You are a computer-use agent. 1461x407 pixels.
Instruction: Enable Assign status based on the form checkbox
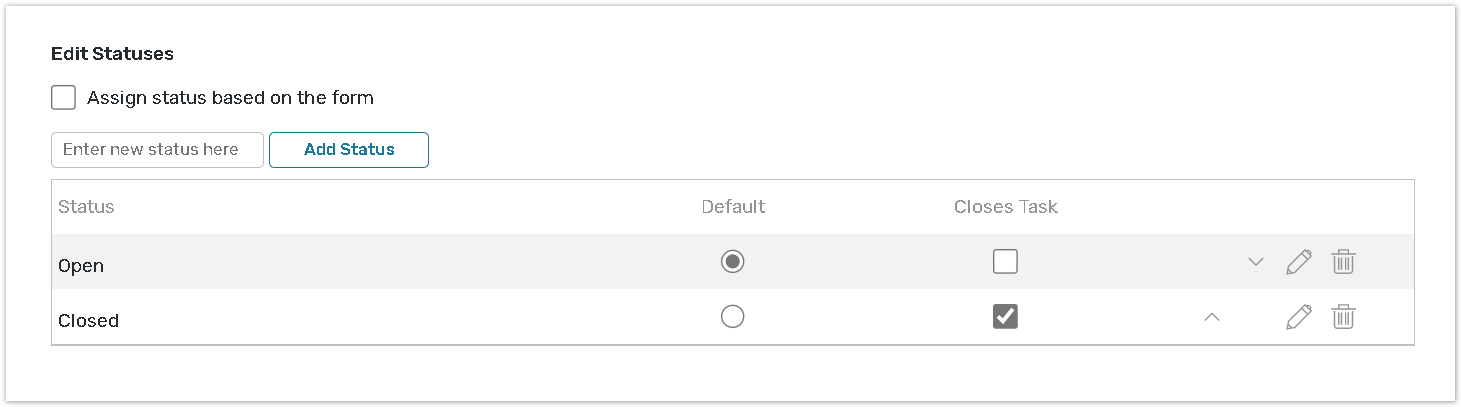click(x=64, y=98)
